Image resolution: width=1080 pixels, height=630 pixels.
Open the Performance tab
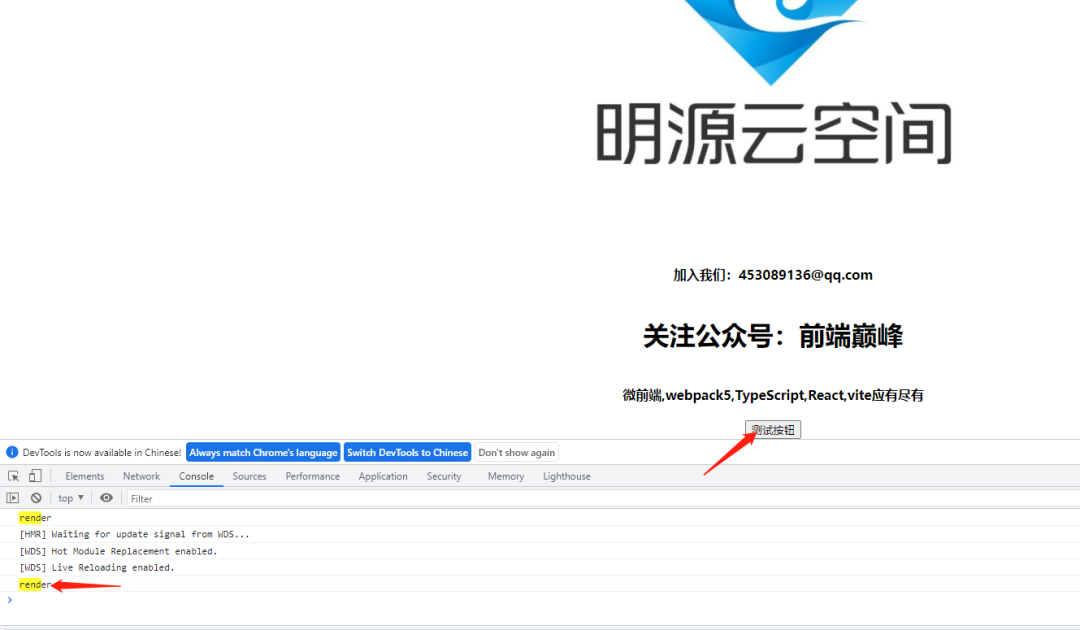(x=313, y=476)
